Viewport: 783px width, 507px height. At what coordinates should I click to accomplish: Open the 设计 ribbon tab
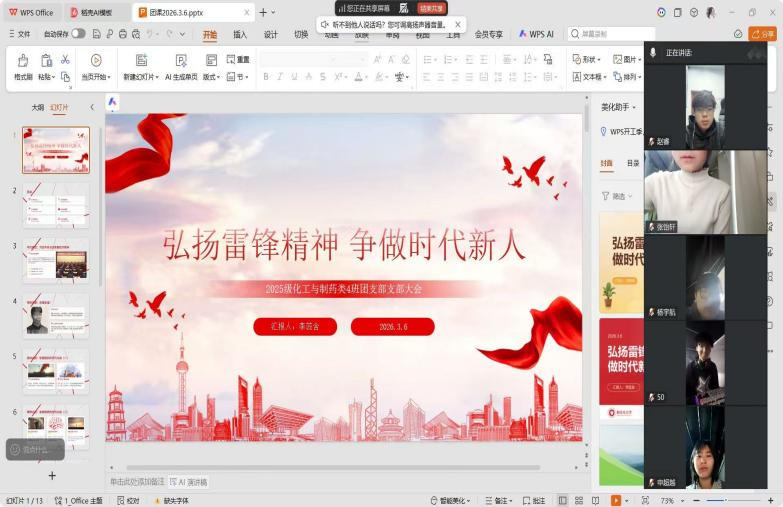pos(270,34)
